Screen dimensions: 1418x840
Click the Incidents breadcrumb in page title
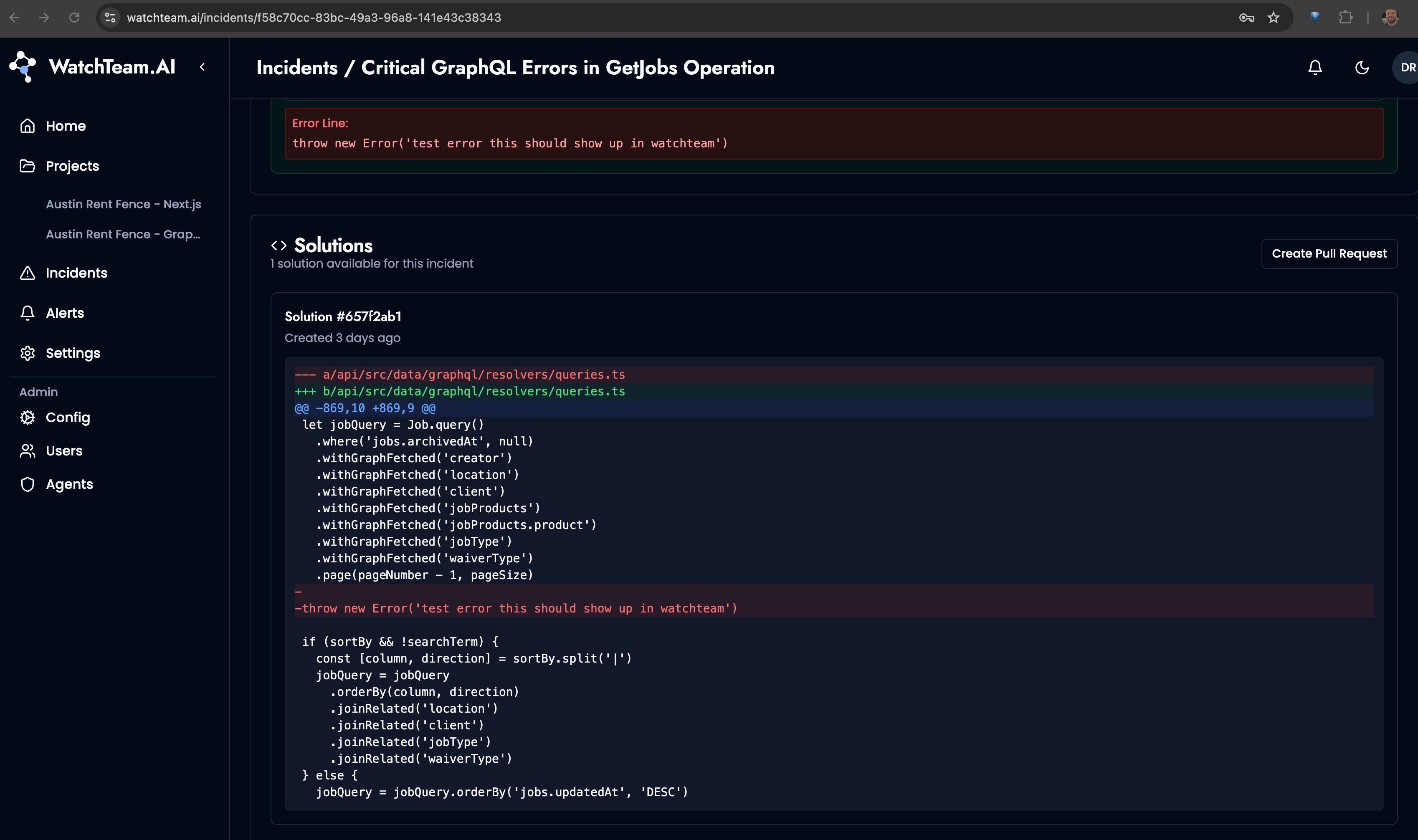pos(296,68)
